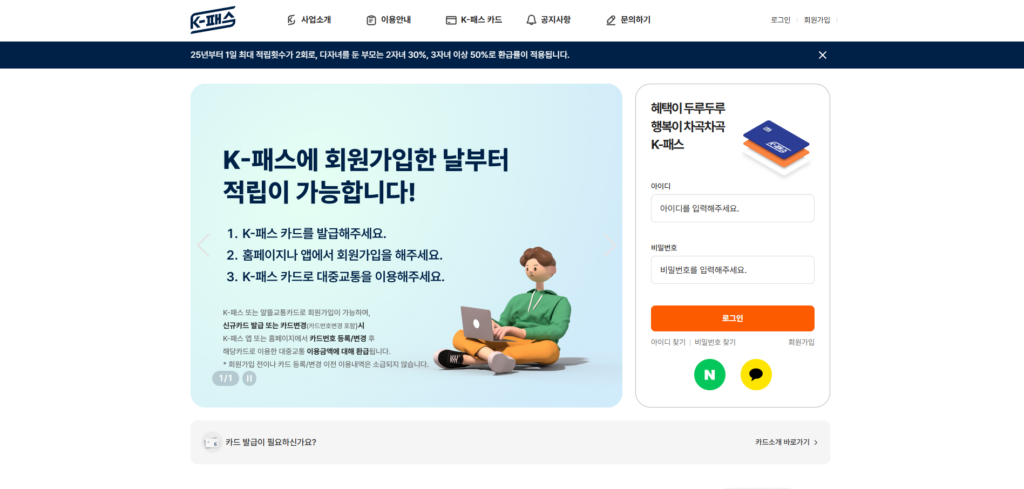Screen dimensions: 1024x489
Task: Click the bell icon beside 공지사항
Action: coord(531,20)
